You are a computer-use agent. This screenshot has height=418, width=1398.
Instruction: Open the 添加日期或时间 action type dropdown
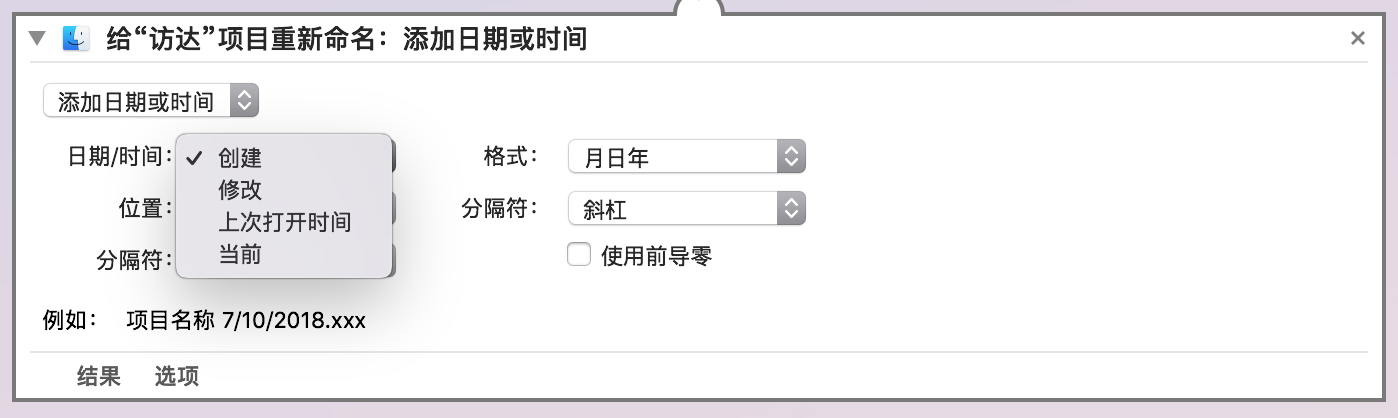click(x=150, y=101)
